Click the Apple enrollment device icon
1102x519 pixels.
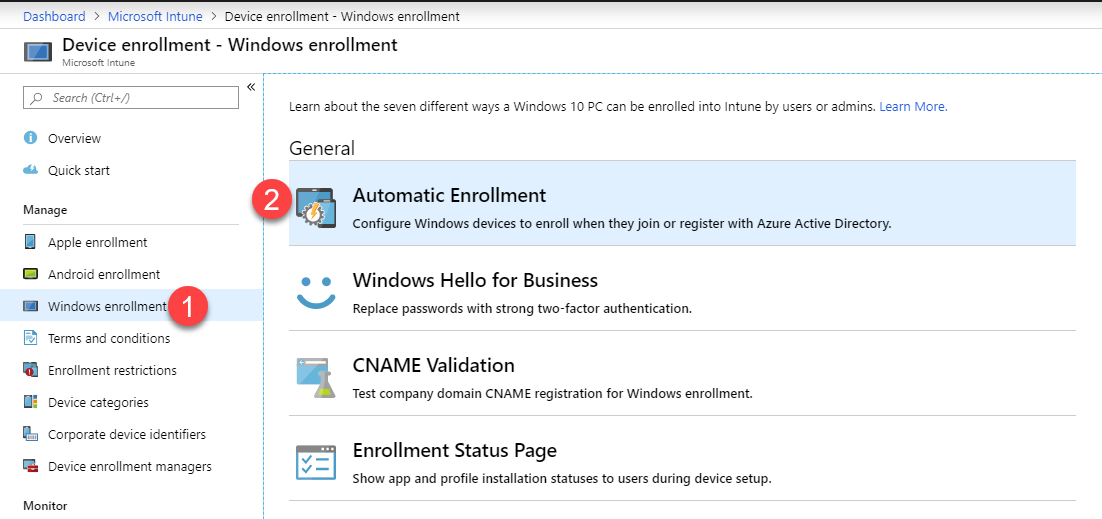click(30, 242)
